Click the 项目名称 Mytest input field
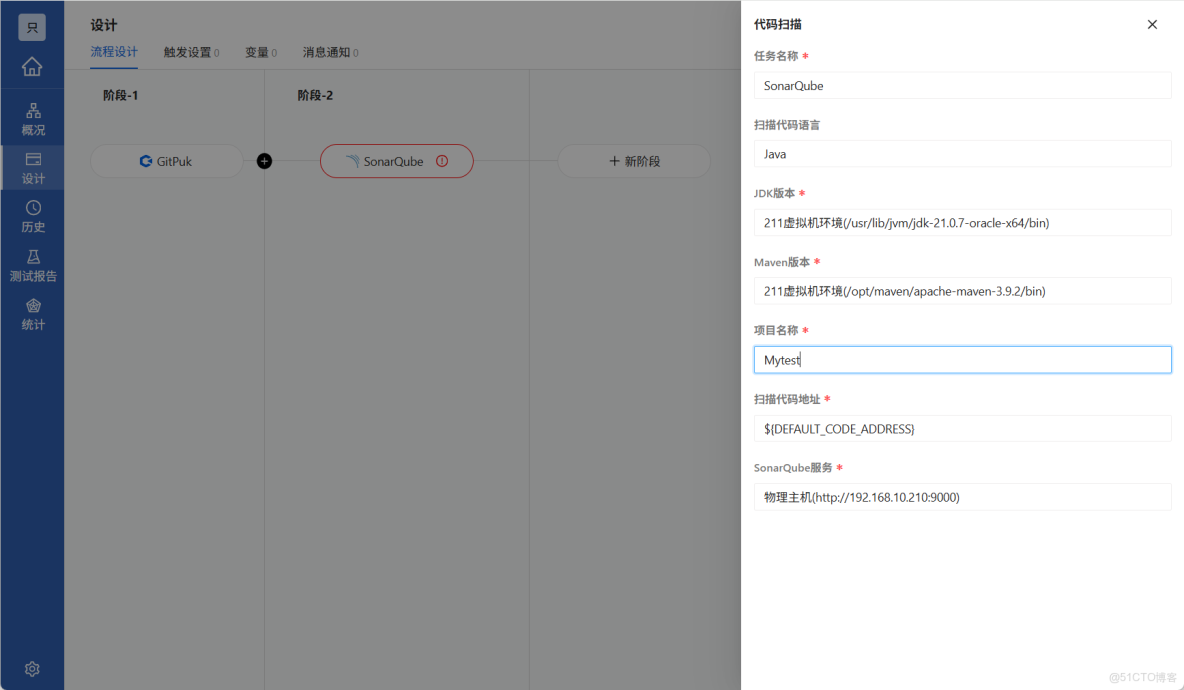This screenshot has width=1184, height=690. pyautogui.click(x=962, y=359)
